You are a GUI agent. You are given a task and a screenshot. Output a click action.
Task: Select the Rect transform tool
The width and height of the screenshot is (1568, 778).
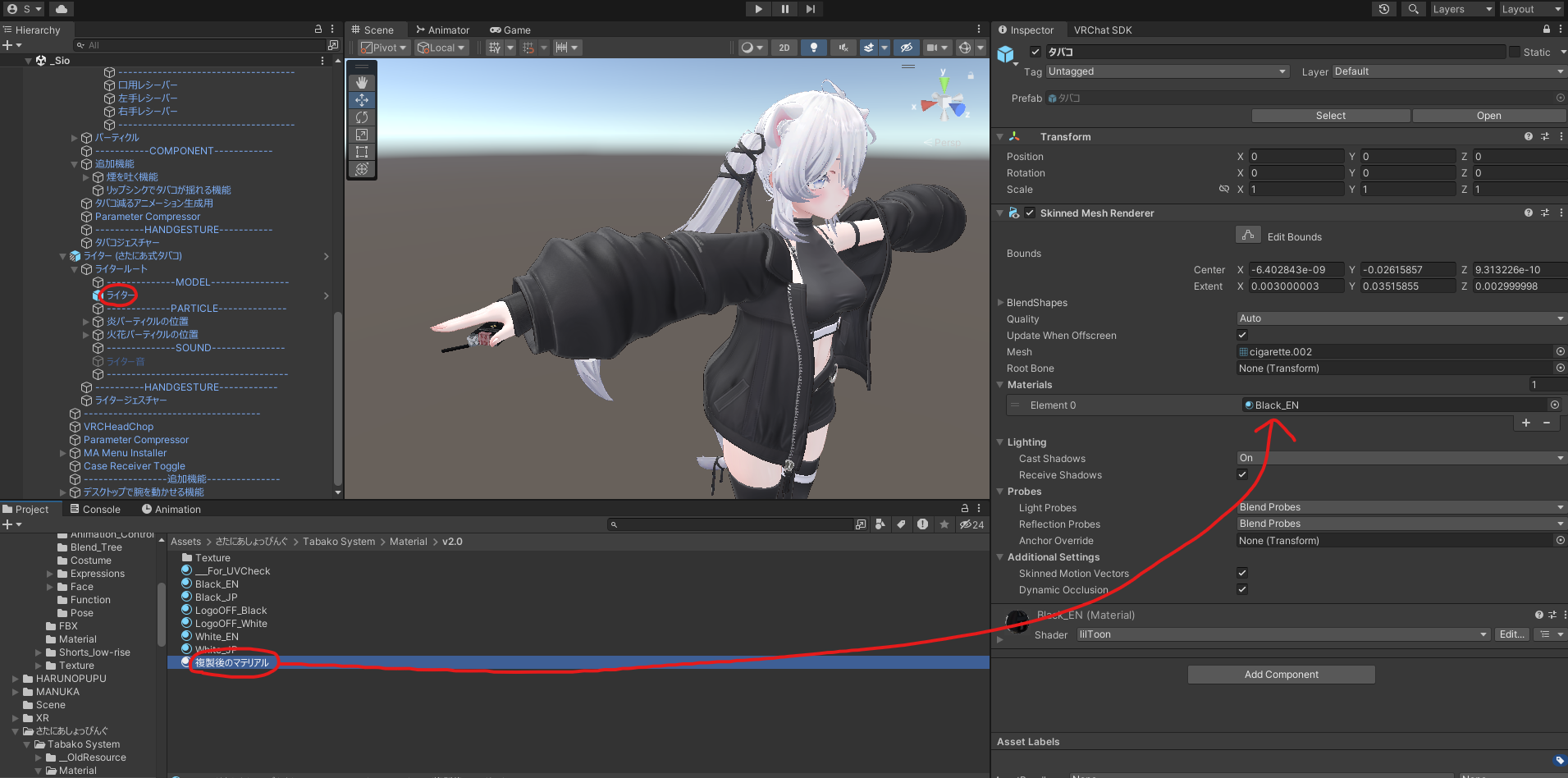(x=362, y=152)
